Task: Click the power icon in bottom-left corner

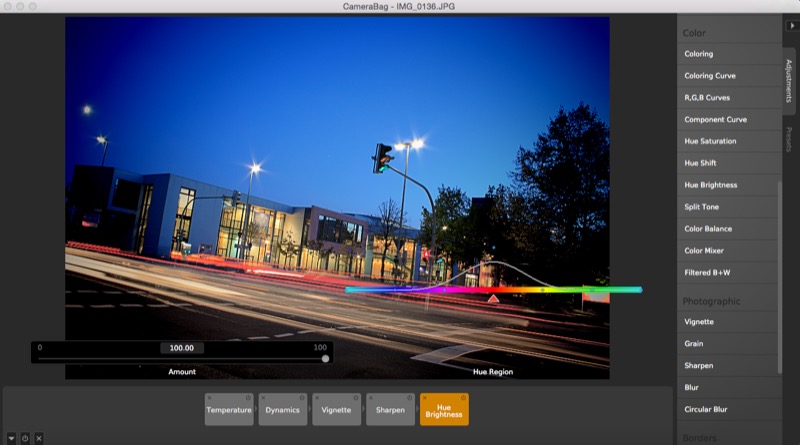Action: pos(25,438)
